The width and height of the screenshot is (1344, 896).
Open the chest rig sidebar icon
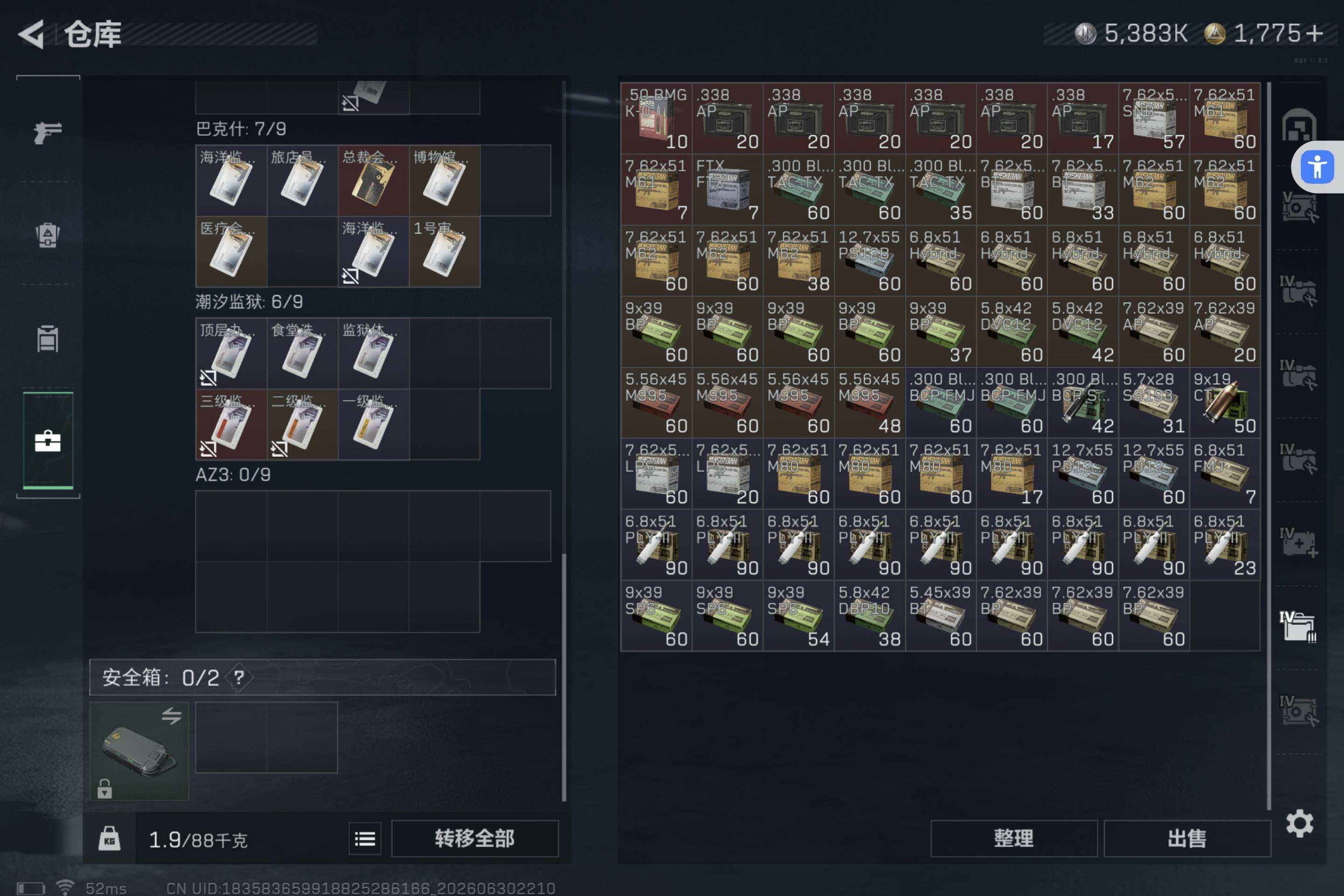pyautogui.click(x=48, y=339)
